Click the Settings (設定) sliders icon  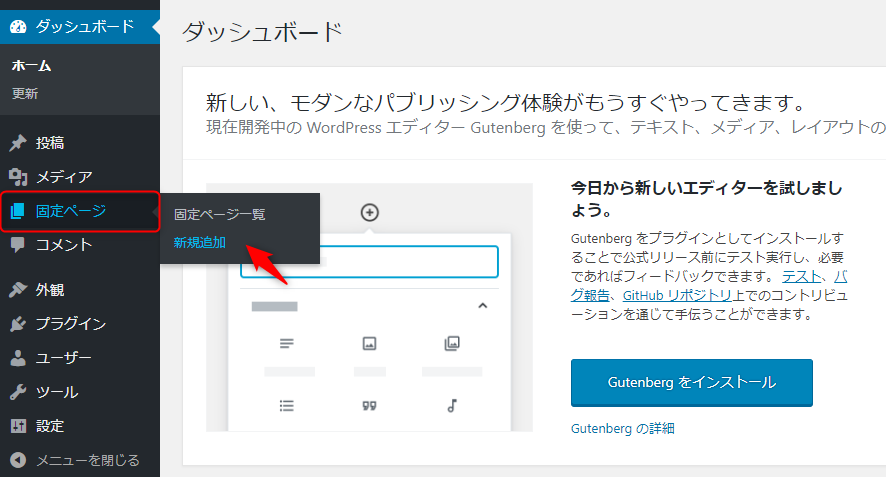[x=18, y=426]
